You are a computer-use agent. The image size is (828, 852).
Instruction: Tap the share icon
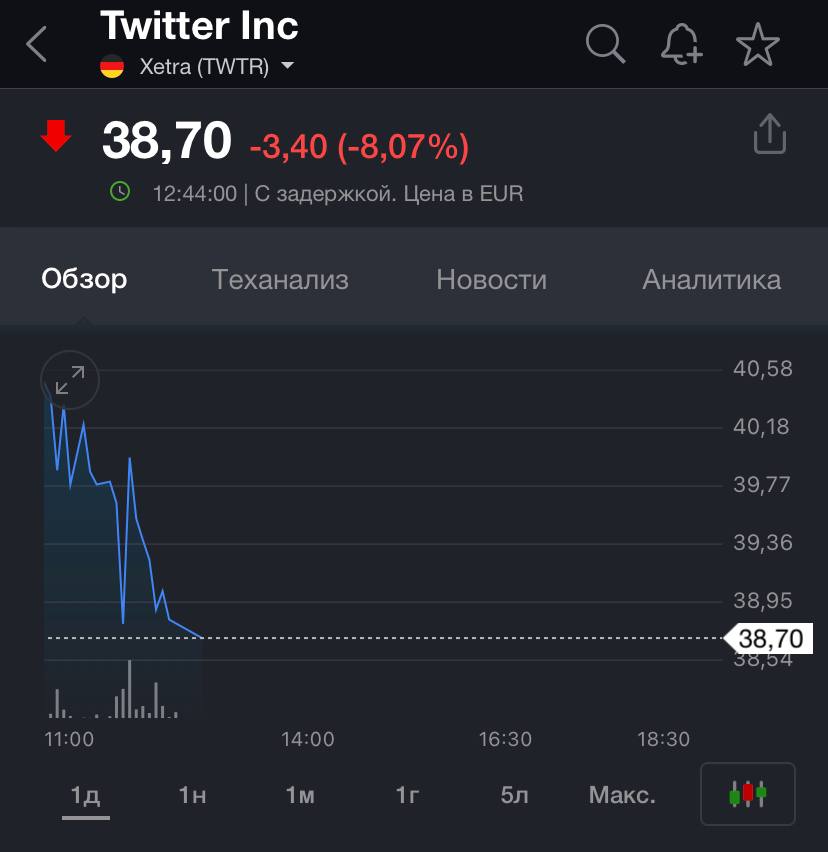[769, 135]
